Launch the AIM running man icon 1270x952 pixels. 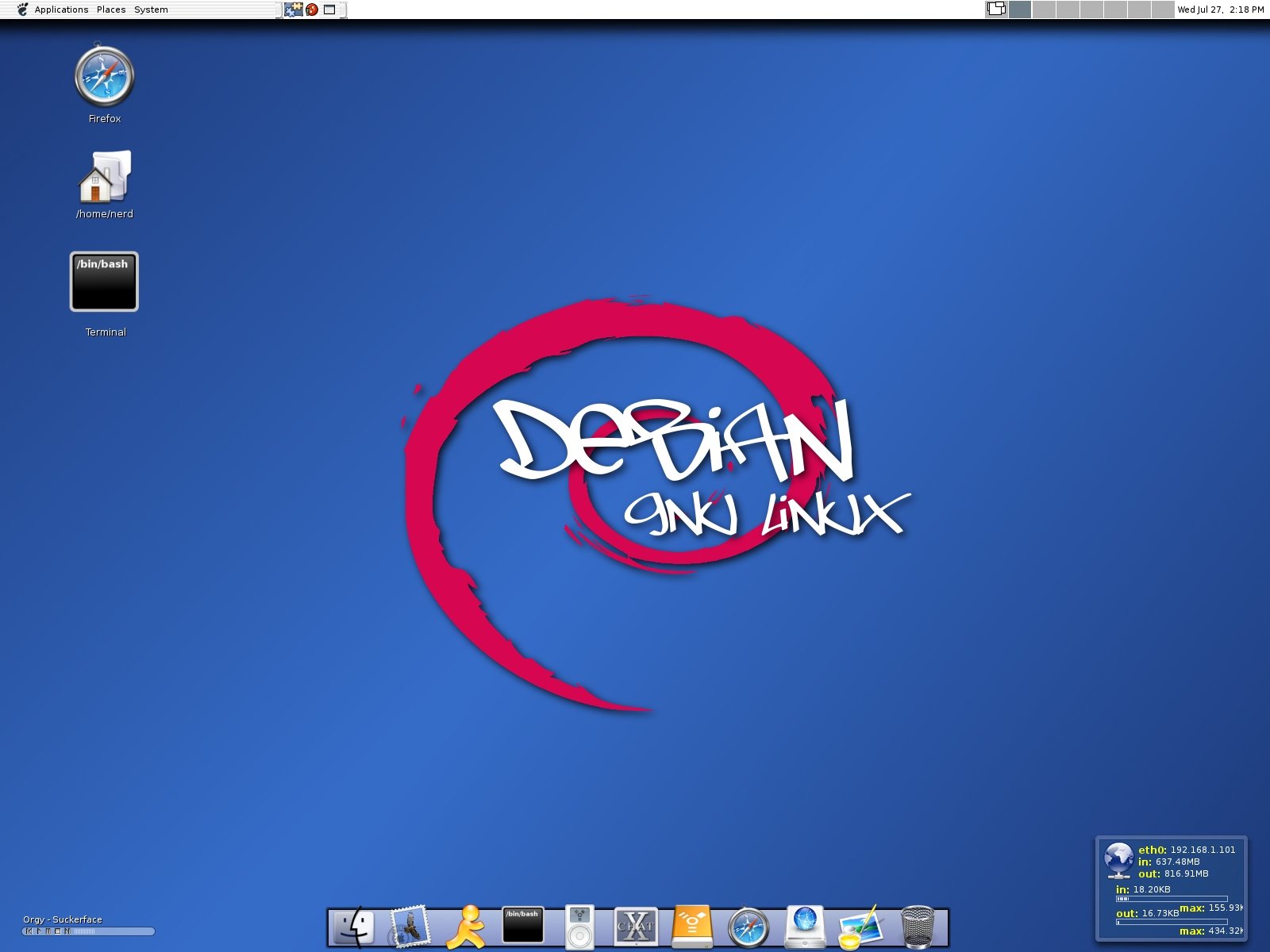tap(466, 927)
